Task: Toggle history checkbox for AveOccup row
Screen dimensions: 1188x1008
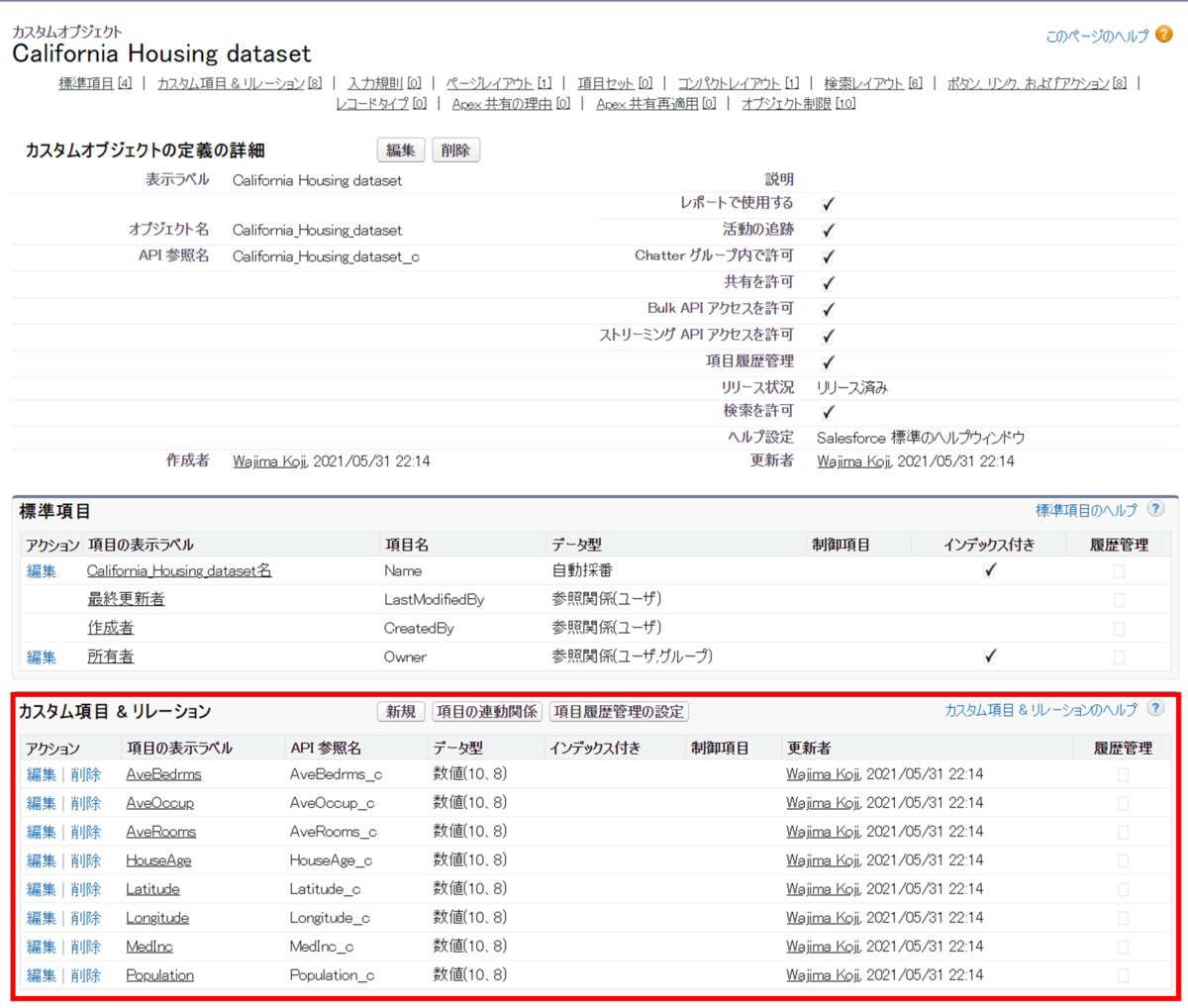Action: point(1123,803)
